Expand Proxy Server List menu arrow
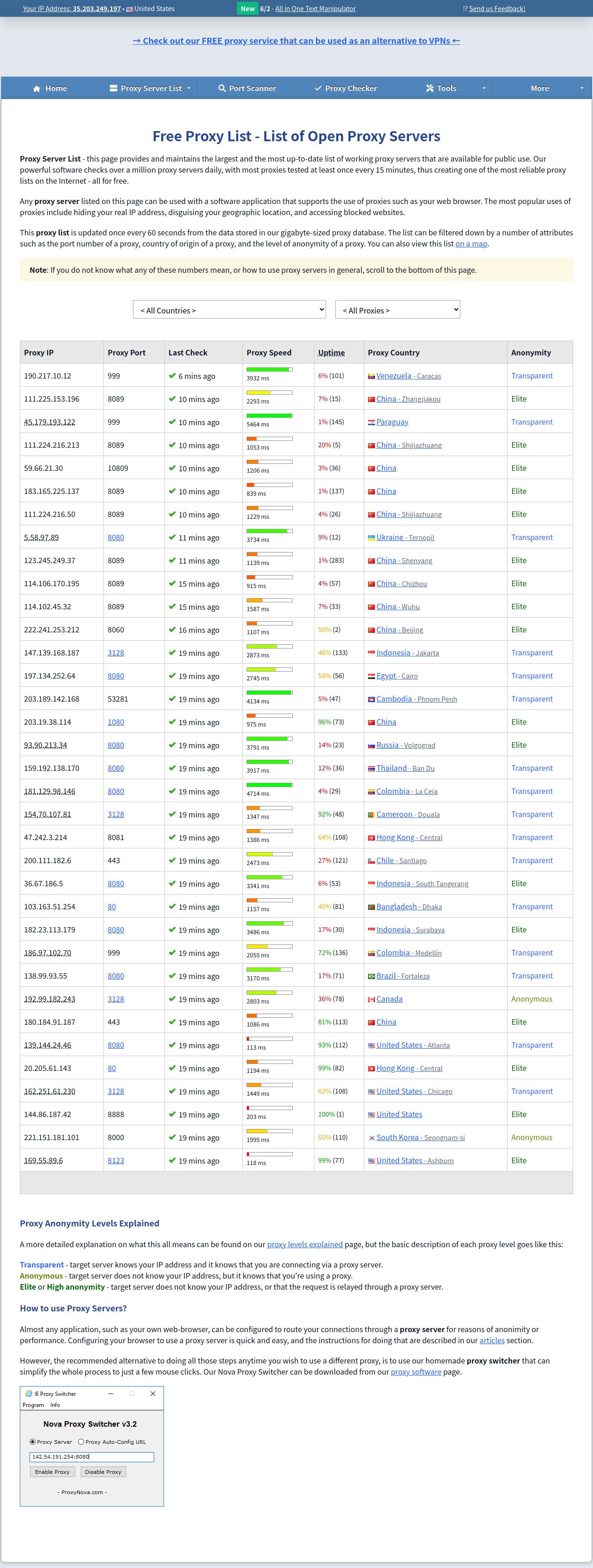Image resolution: width=593 pixels, height=1568 pixels. coord(189,88)
